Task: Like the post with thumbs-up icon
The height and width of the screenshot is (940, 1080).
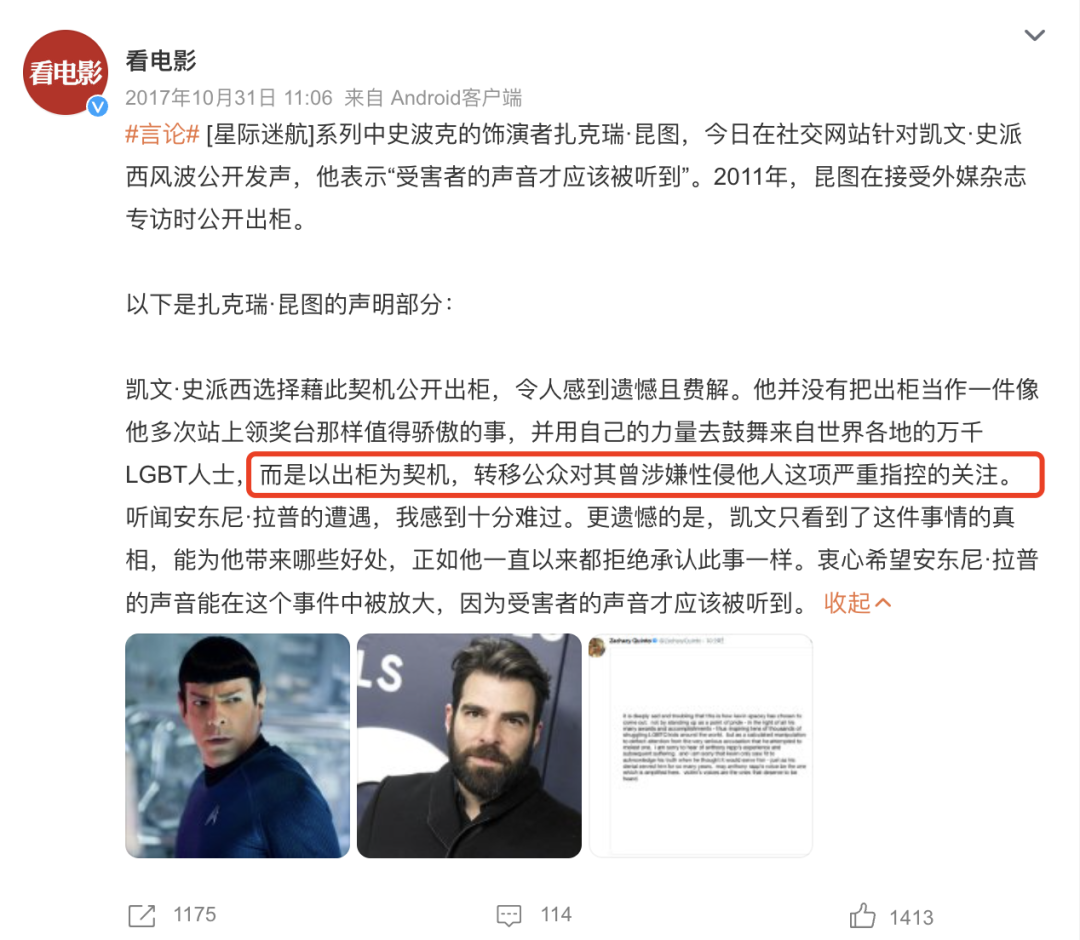Action: click(x=862, y=916)
